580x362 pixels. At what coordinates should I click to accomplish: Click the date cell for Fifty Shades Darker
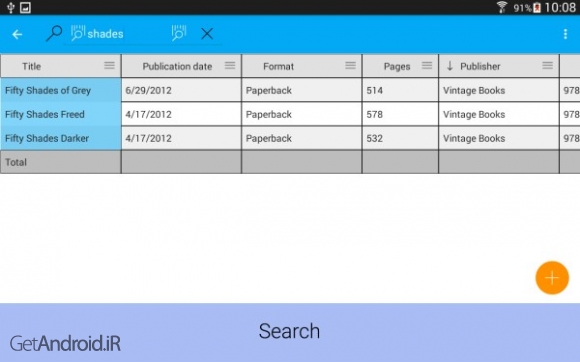coord(181,138)
